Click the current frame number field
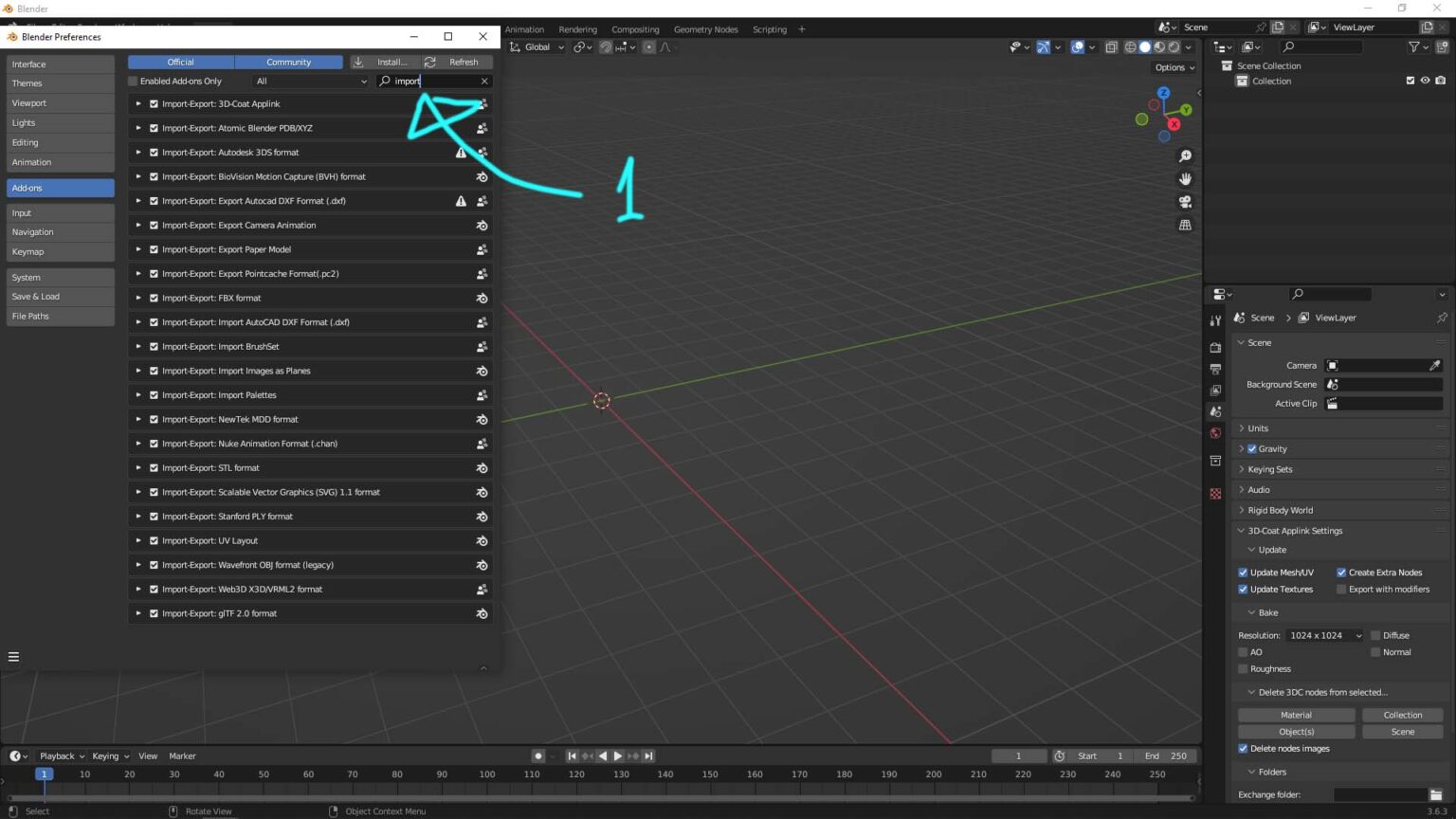1456x819 pixels. click(x=1019, y=755)
